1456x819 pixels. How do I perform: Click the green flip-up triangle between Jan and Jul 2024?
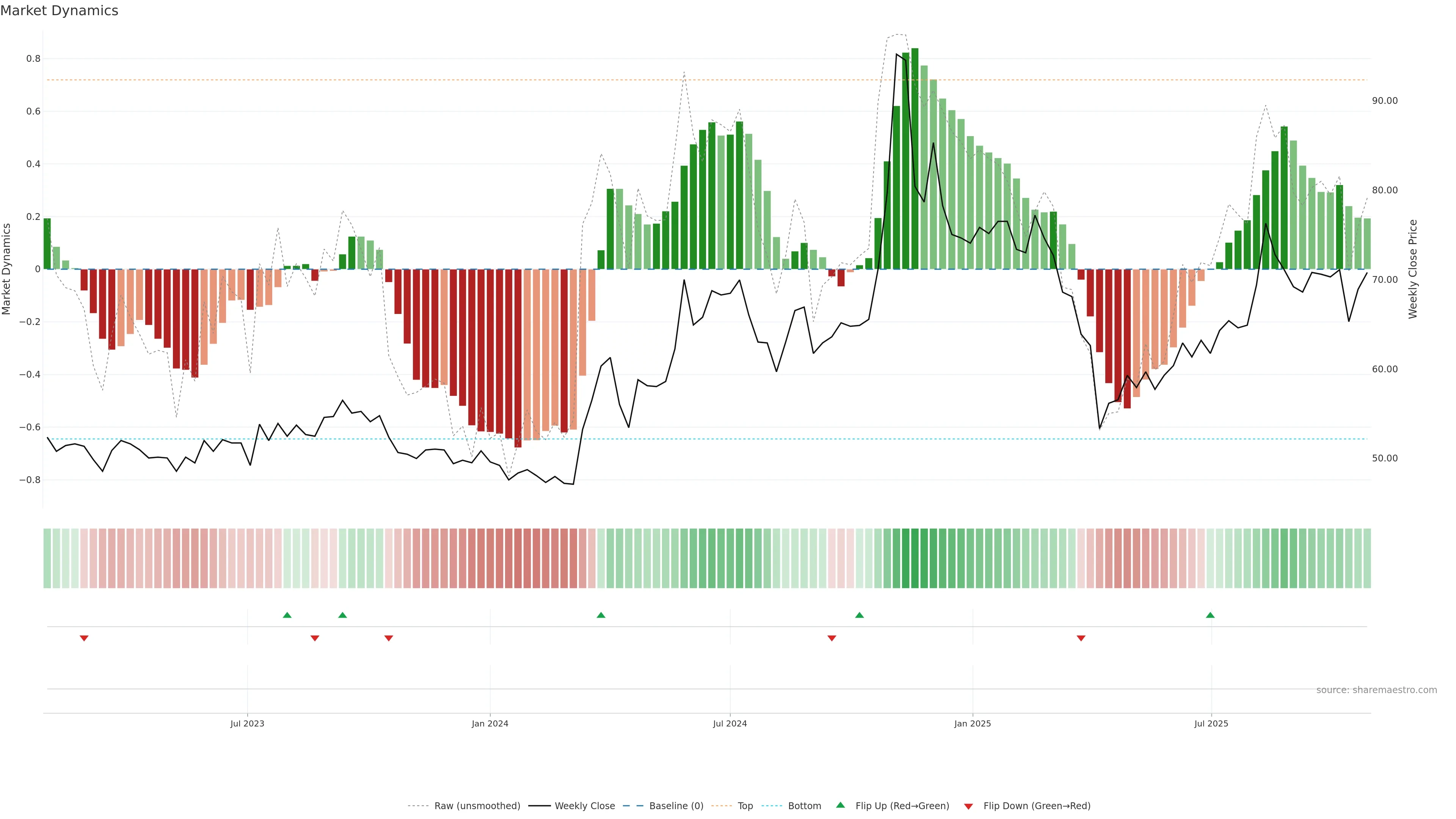point(601,615)
